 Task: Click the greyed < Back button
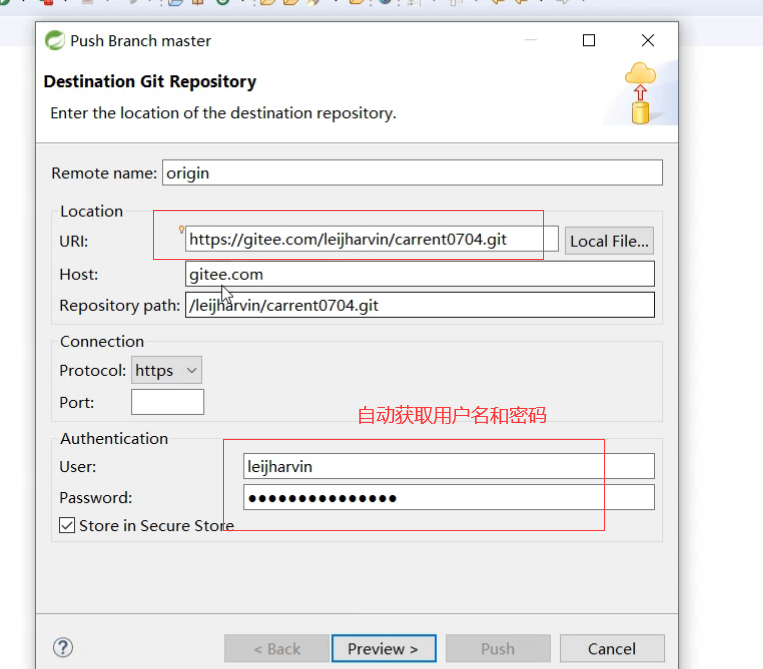coord(276,649)
